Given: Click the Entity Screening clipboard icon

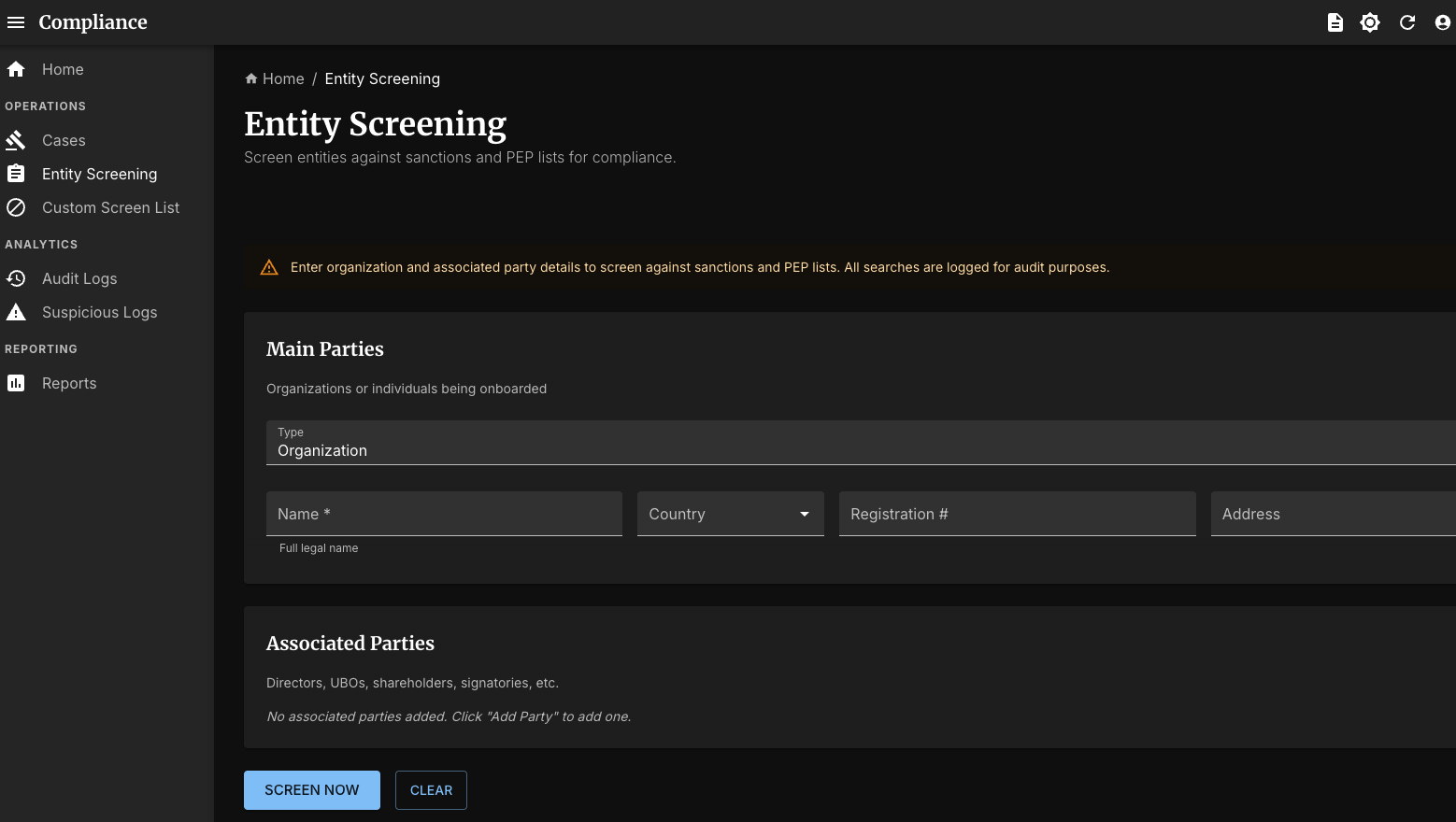Looking at the screenshot, I should tap(16, 174).
